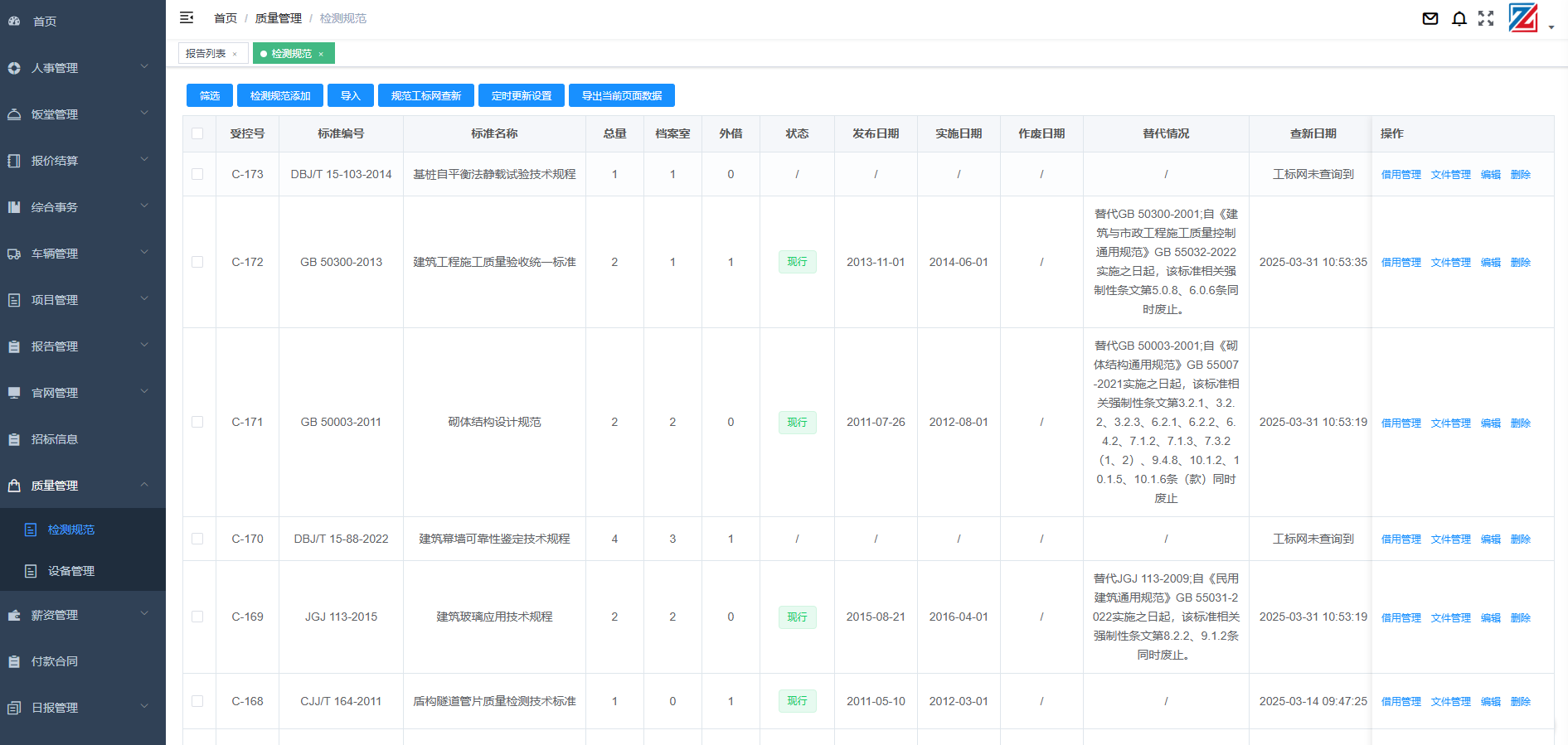Click 编辑 link for row C-172
The width and height of the screenshot is (1568, 745).
(1490, 262)
